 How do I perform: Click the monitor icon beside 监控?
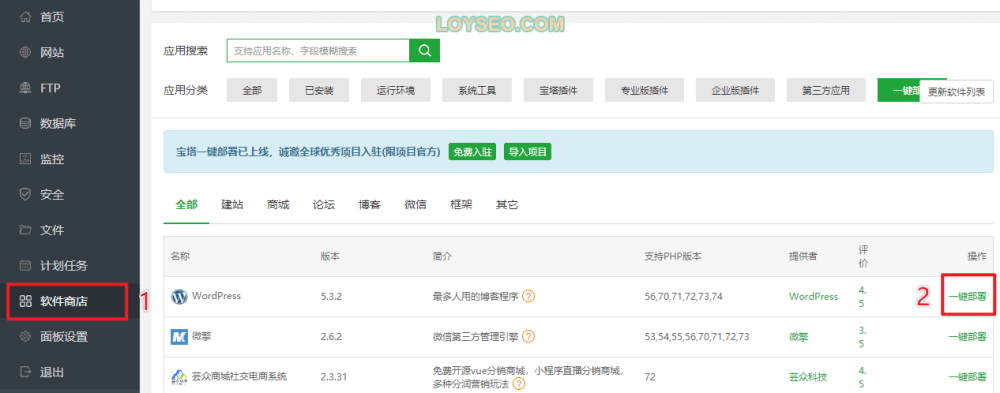[x=26, y=159]
